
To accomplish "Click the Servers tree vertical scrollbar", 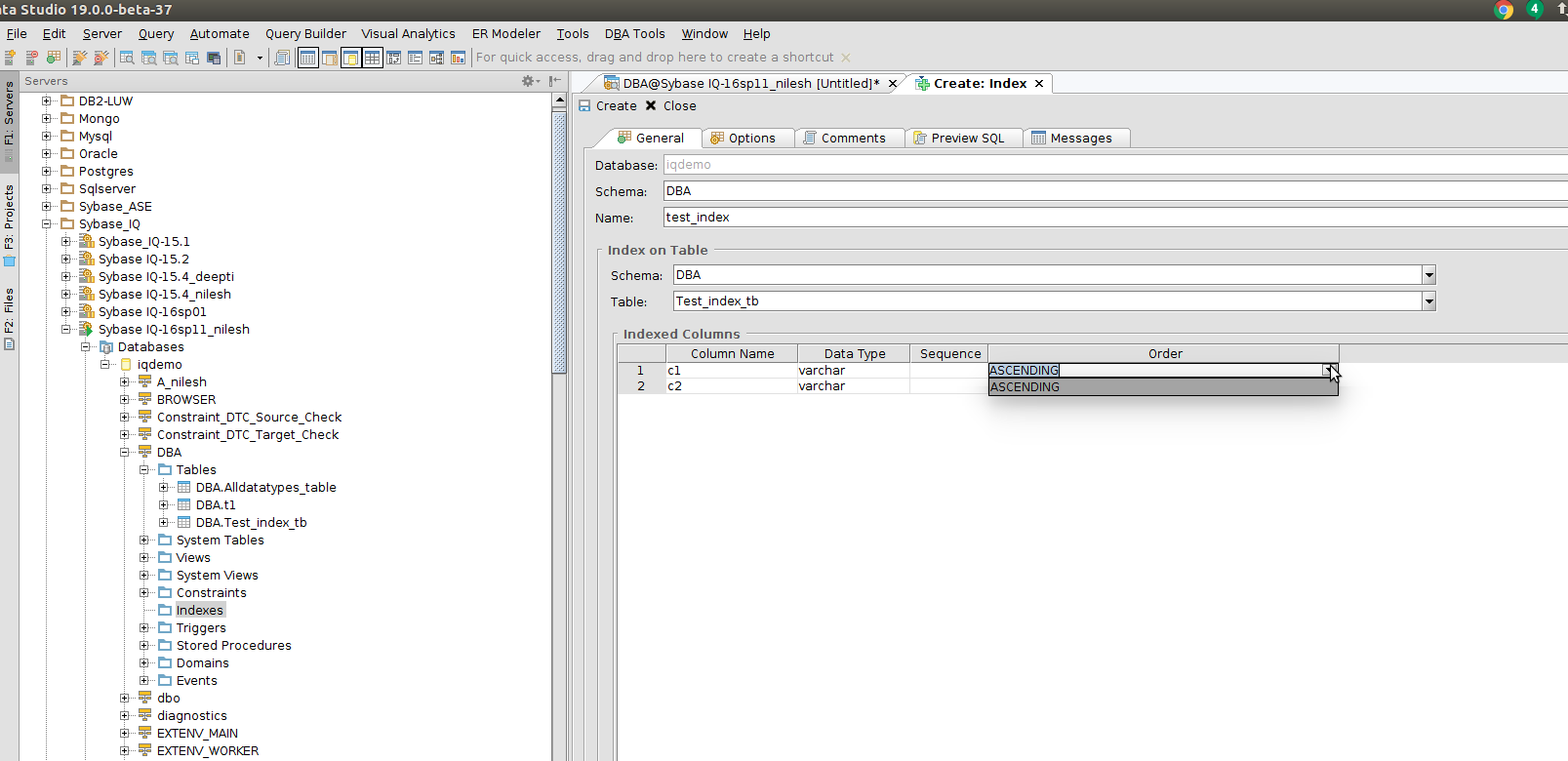I will coord(559,242).
